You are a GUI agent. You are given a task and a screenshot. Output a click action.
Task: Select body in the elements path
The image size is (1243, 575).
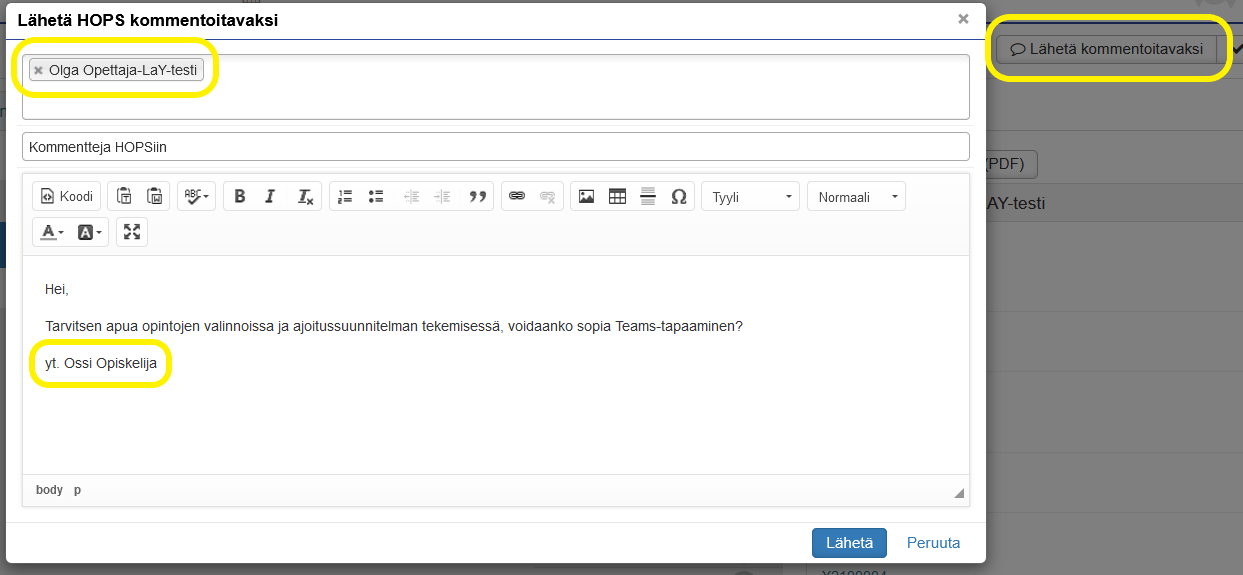pyautogui.click(x=49, y=490)
